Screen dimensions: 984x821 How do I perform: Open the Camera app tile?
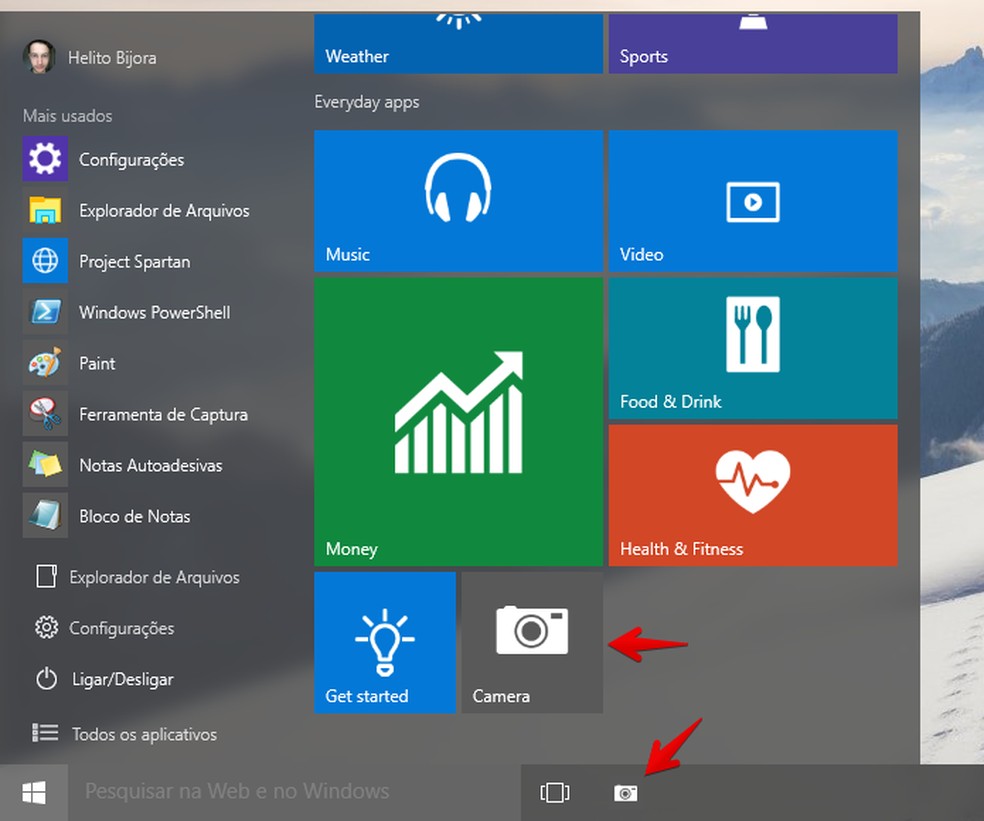coord(531,642)
